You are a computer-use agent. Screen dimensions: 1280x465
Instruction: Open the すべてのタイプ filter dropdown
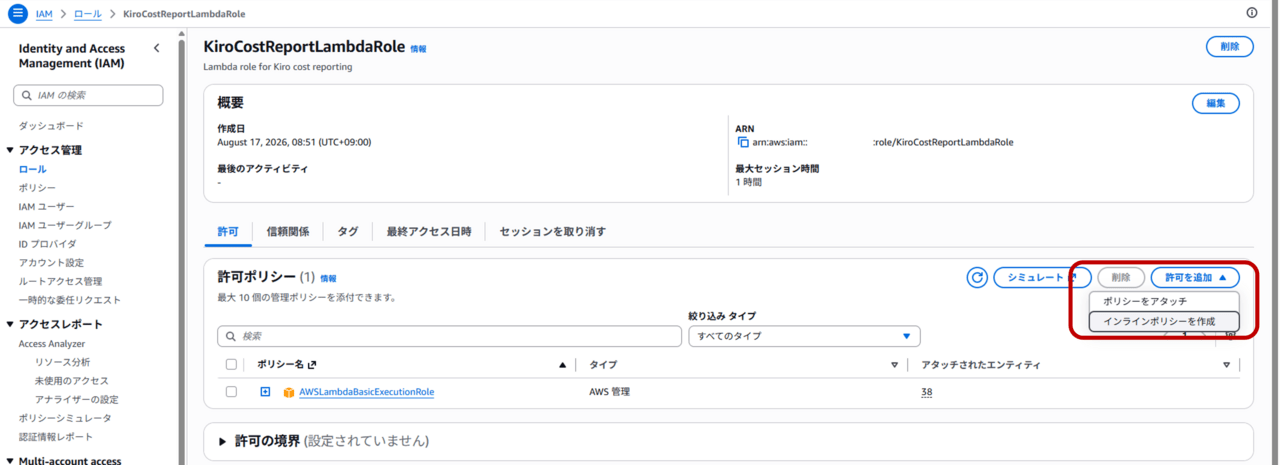click(x=804, y=336)
